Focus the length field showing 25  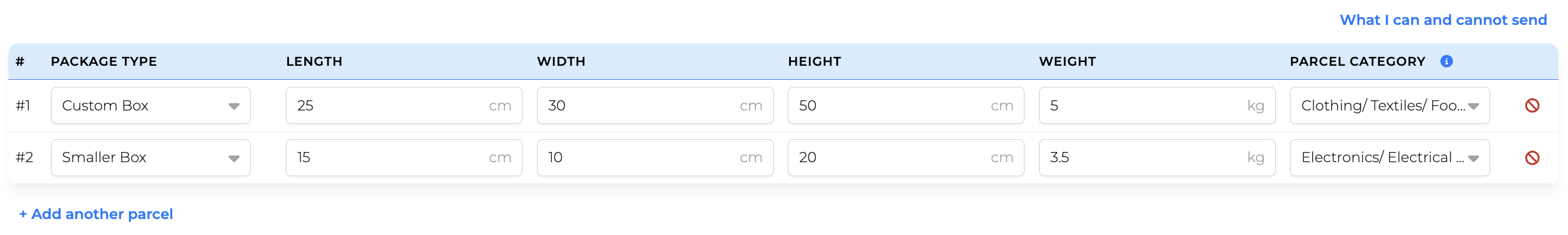(404, 105)
